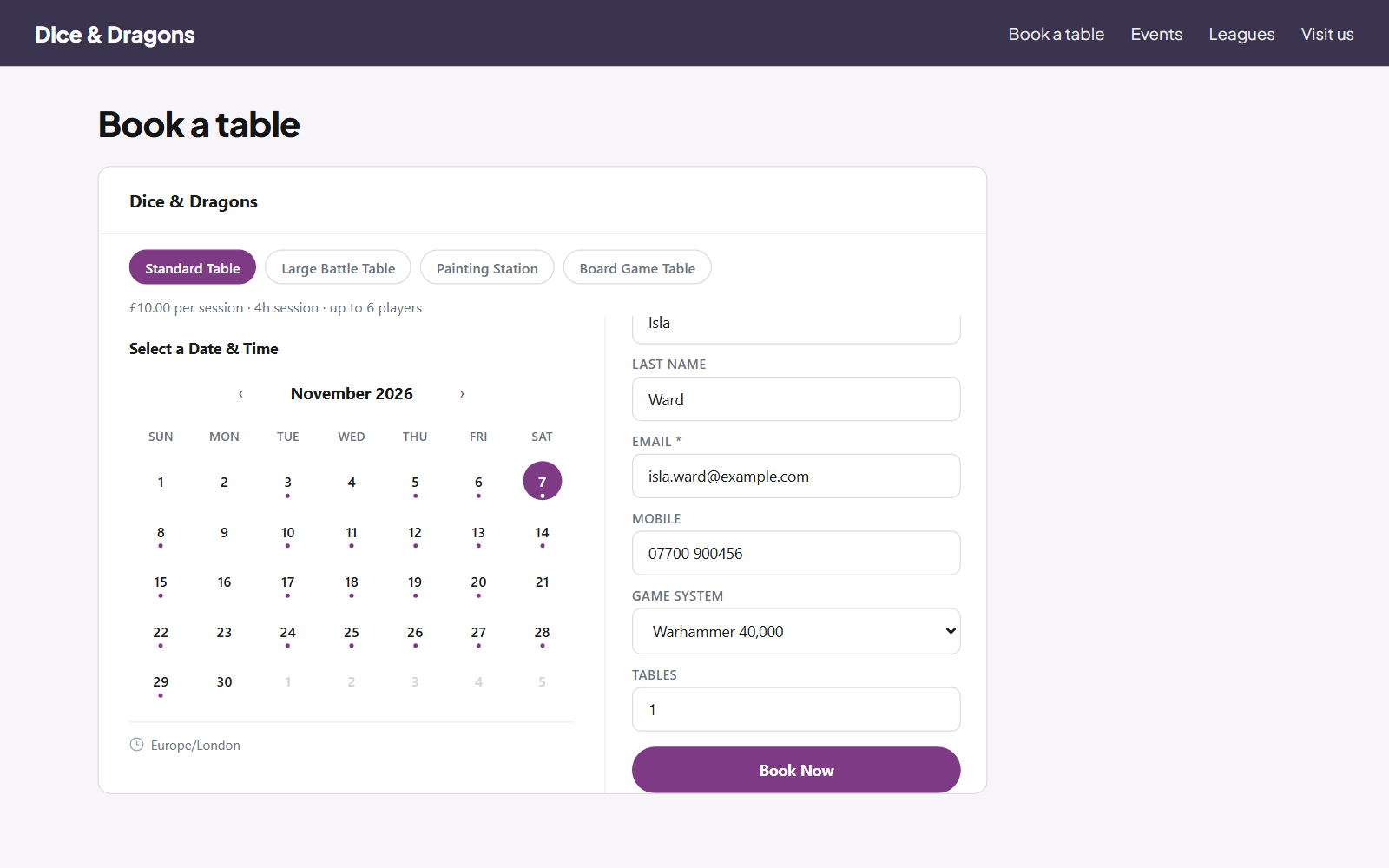Choose November 29 on calendar
1389x868 pixels.
[x=161, y=682]
